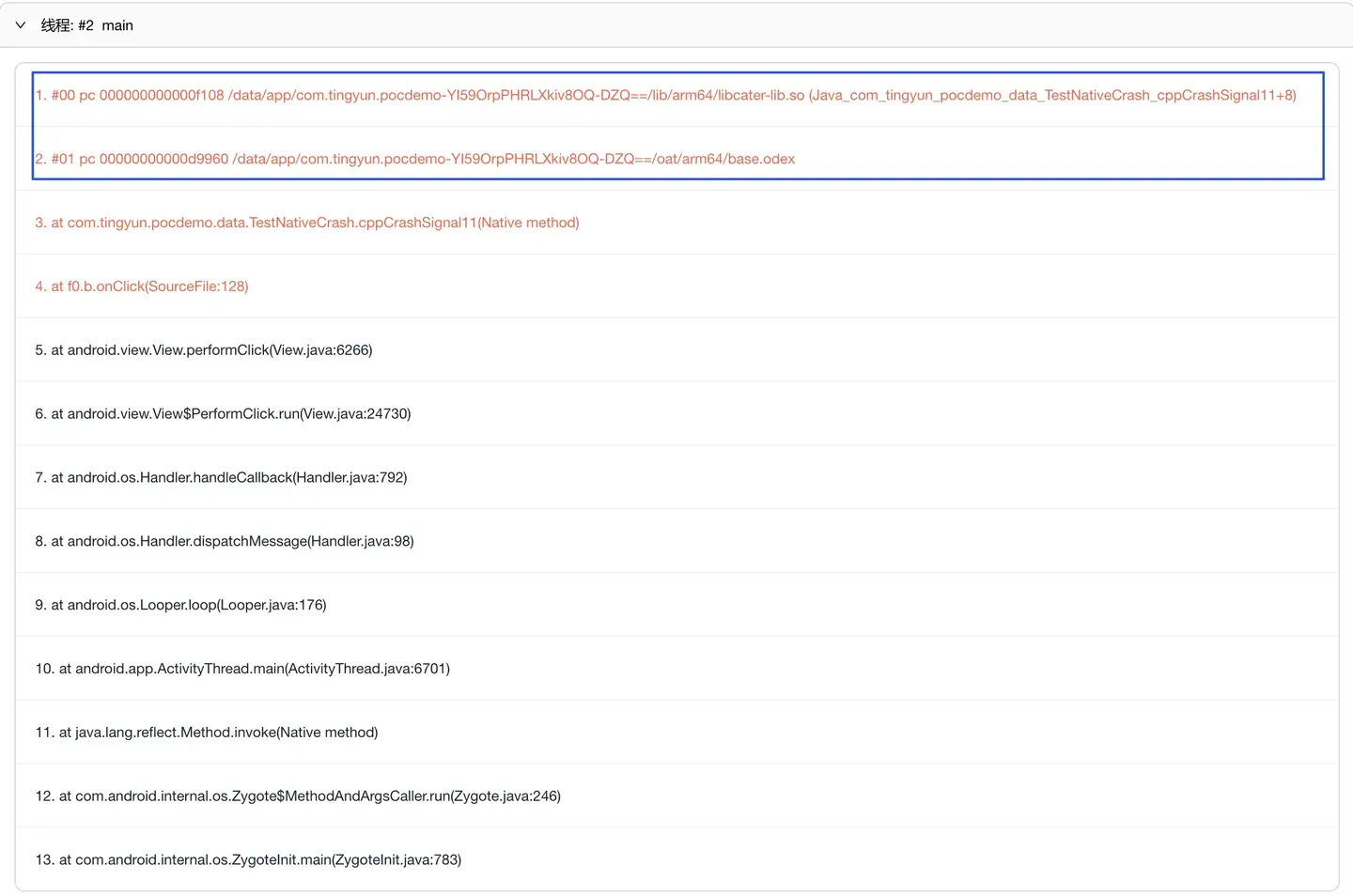This screenshot has width=1353, height=896.
Task: Select the View$PerformClick.run frame line
Action: (x=223, y=414)
